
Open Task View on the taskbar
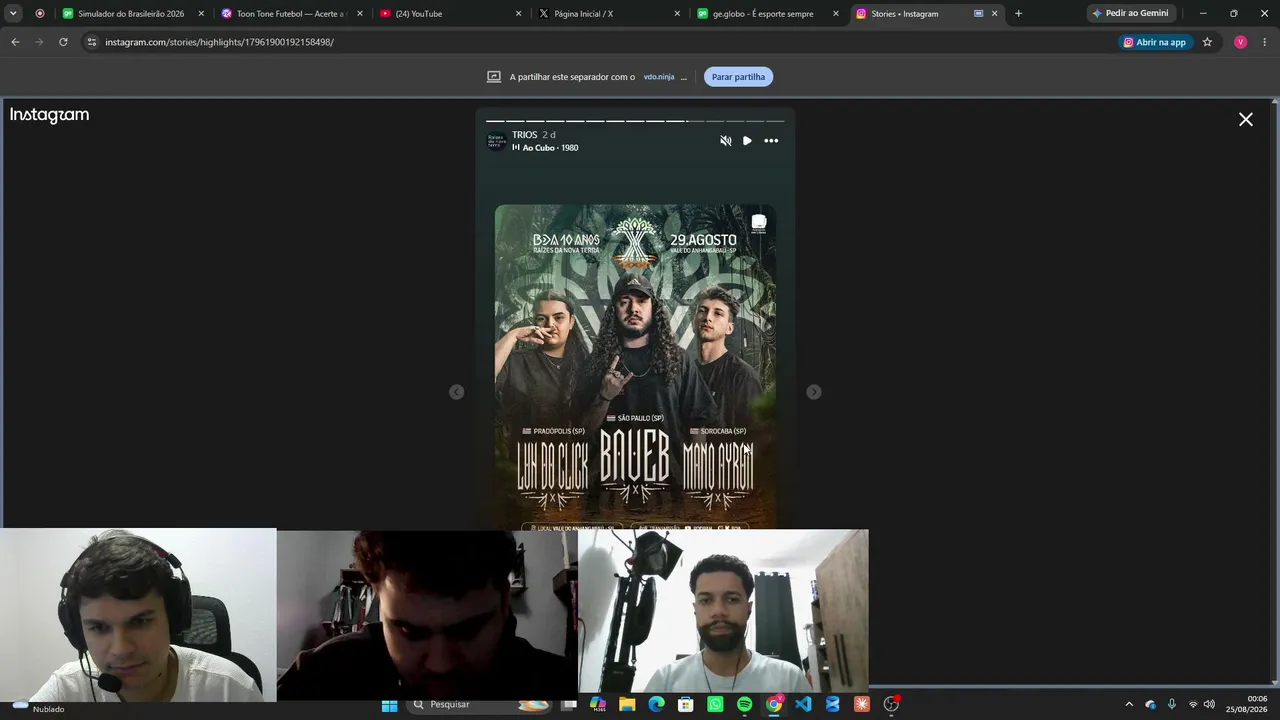point(569,705)
